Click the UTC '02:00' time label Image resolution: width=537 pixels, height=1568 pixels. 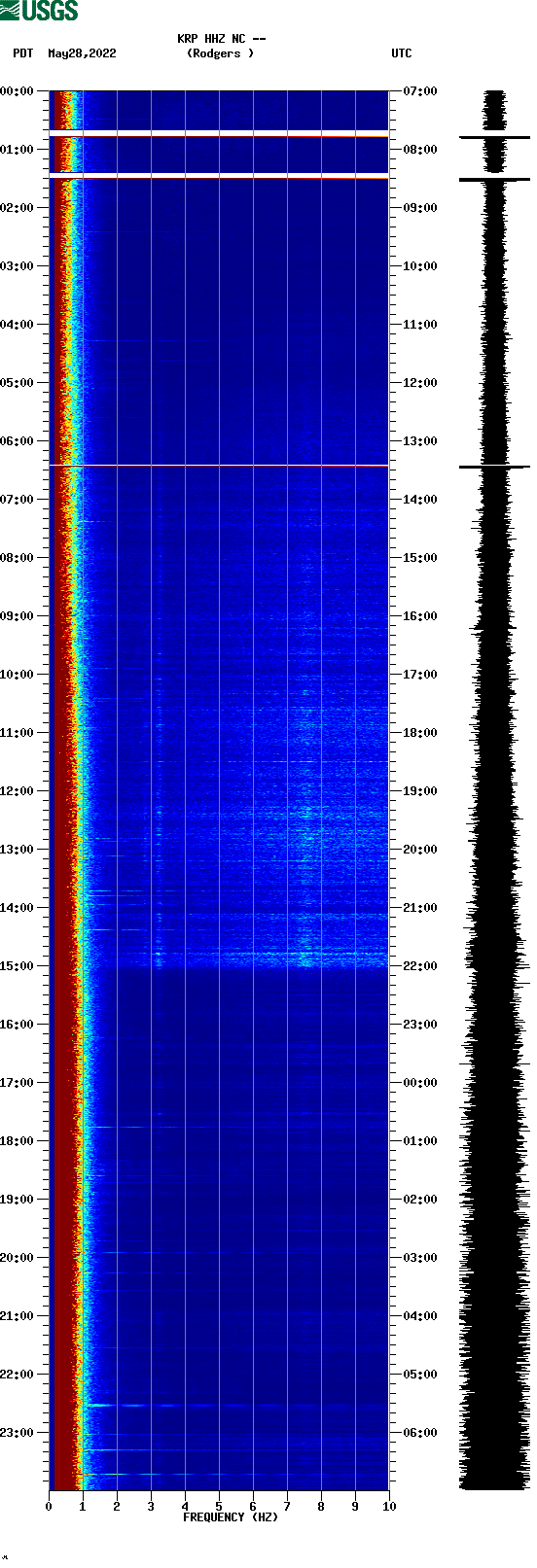tap(420, 1200)
